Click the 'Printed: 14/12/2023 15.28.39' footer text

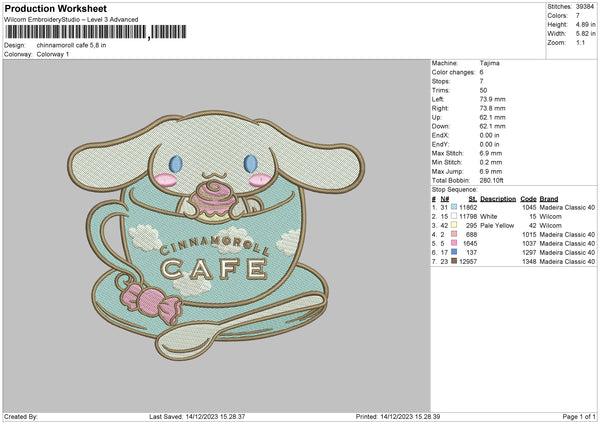(398, 417)
